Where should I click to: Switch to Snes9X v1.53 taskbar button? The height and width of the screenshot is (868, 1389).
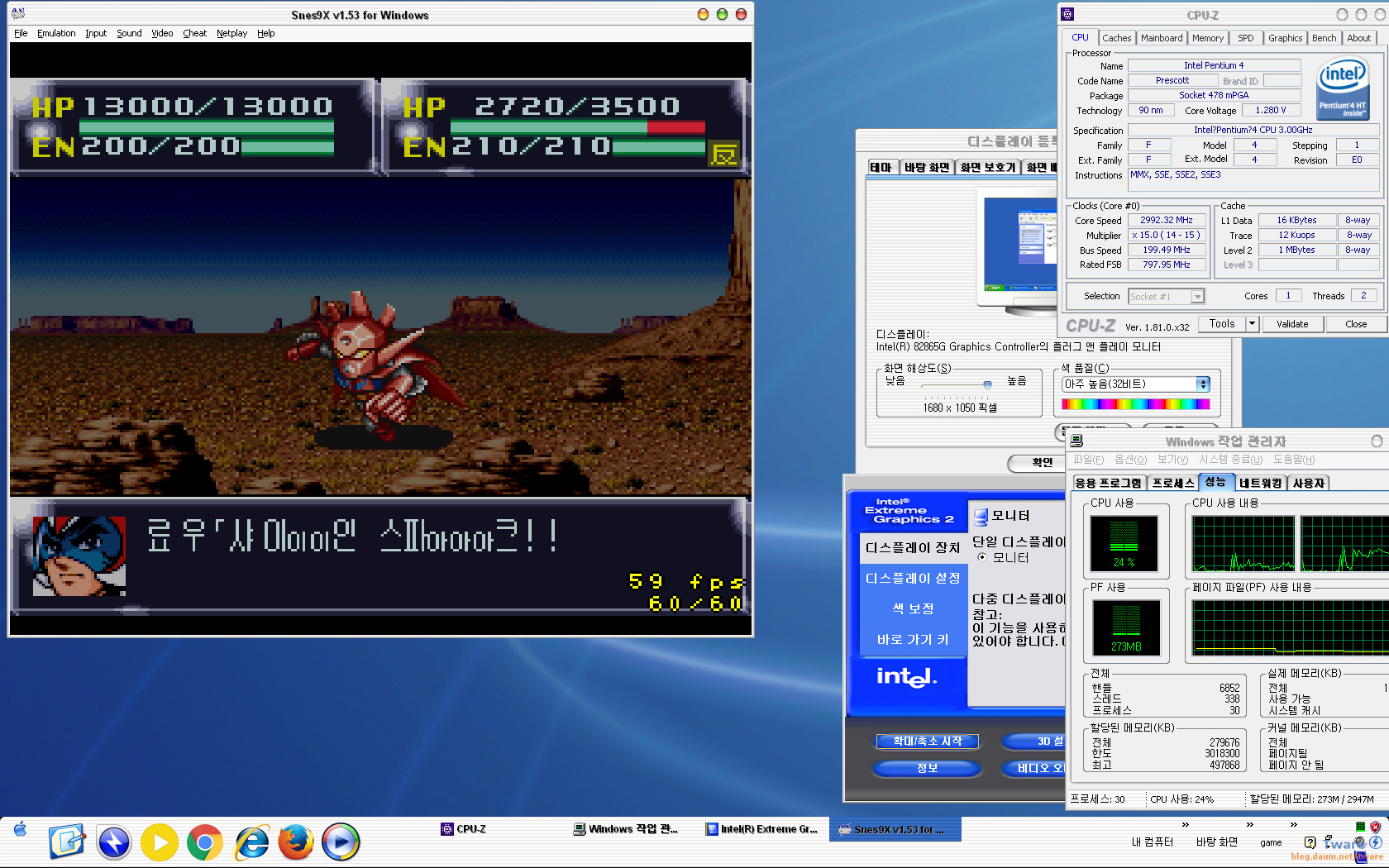click(x=895, y=829)
